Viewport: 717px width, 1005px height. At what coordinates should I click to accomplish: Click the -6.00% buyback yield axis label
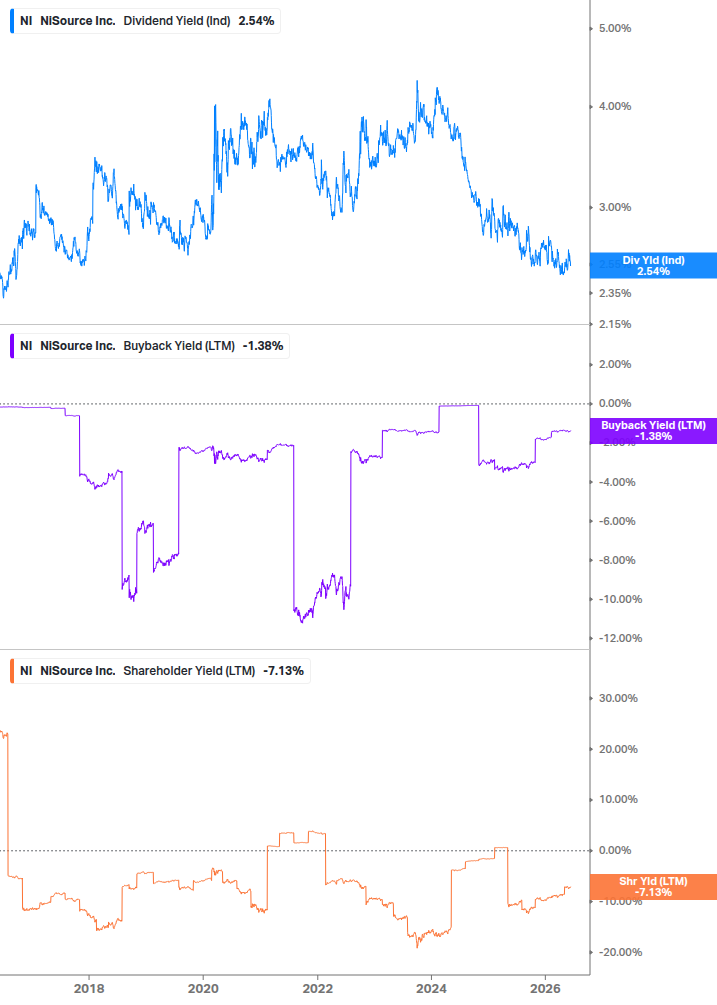617,521
